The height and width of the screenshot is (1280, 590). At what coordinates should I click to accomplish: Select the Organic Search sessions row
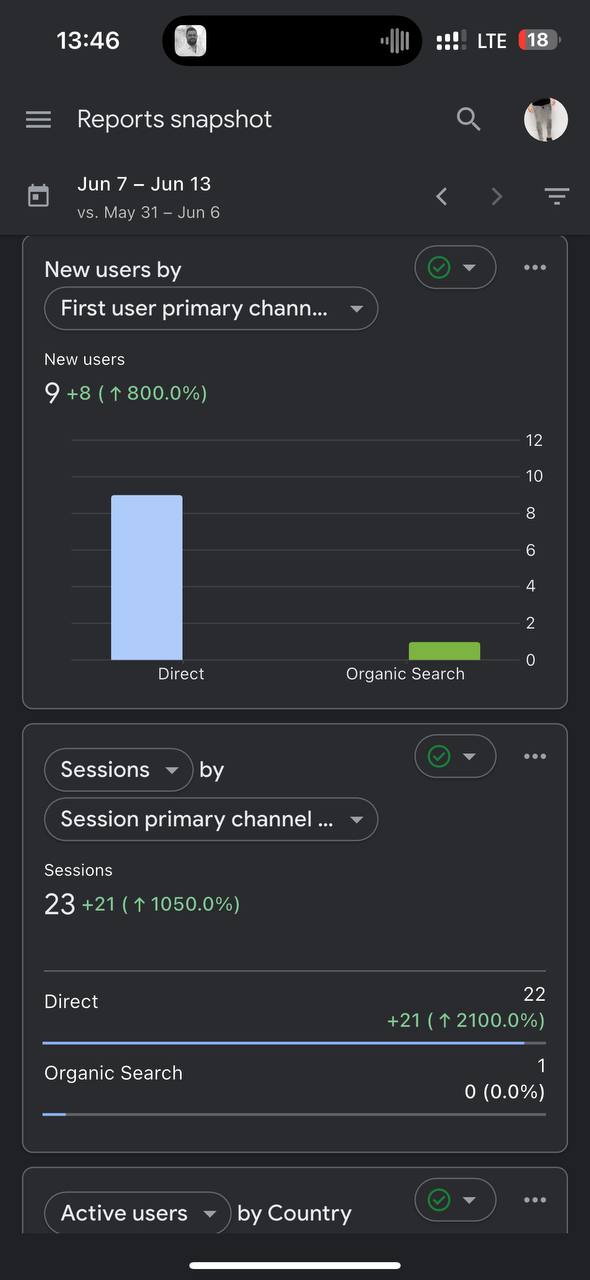click(295, 1081)
